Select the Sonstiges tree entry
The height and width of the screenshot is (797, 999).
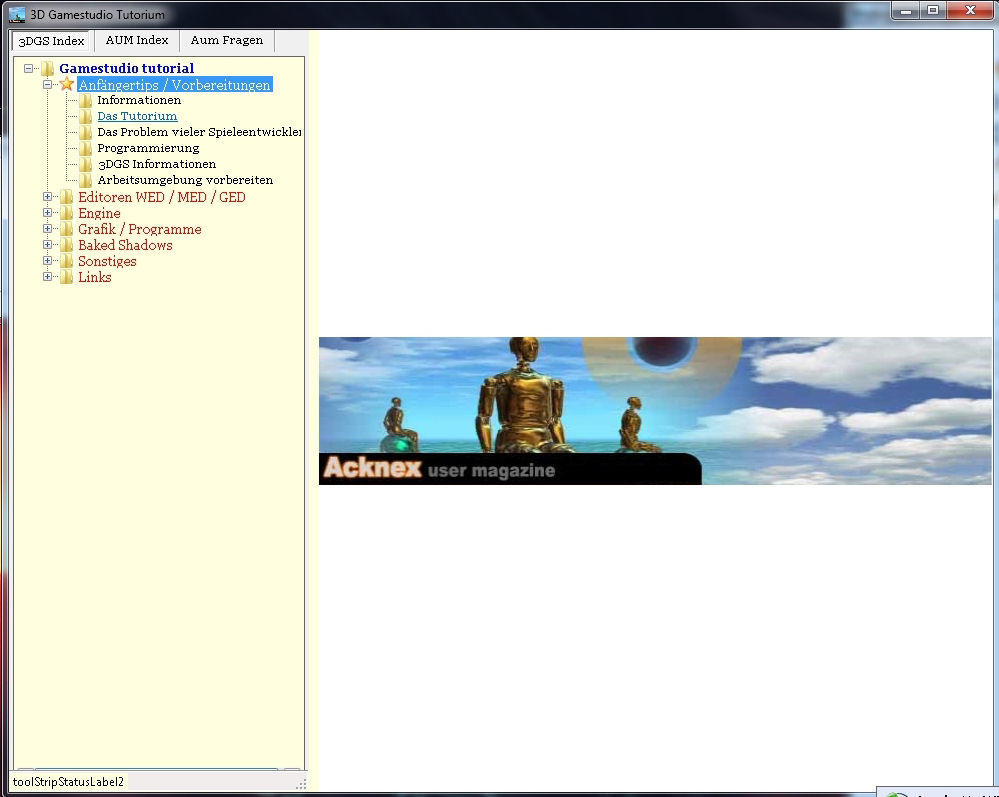[x=107, y=261]
